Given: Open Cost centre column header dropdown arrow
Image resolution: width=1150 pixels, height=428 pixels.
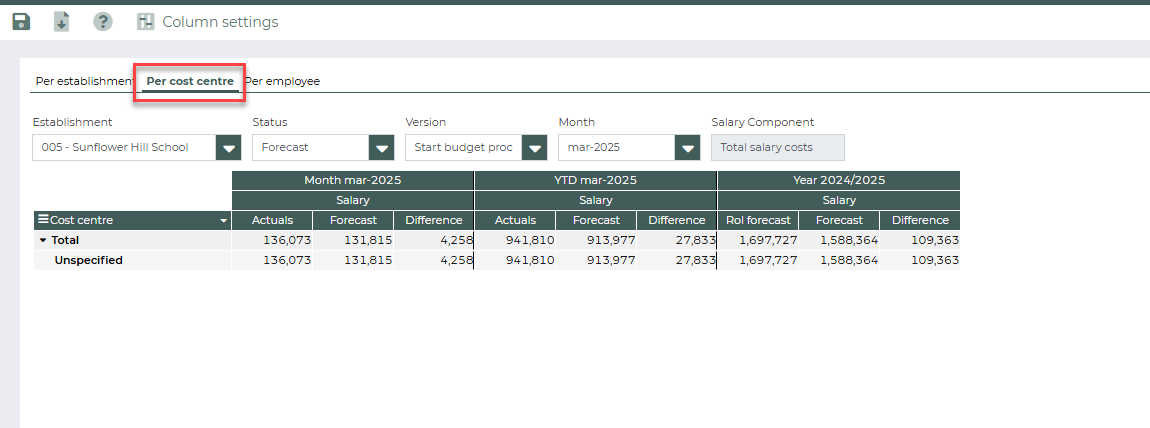Looking at the screenshot, I should tap(223, 221).
